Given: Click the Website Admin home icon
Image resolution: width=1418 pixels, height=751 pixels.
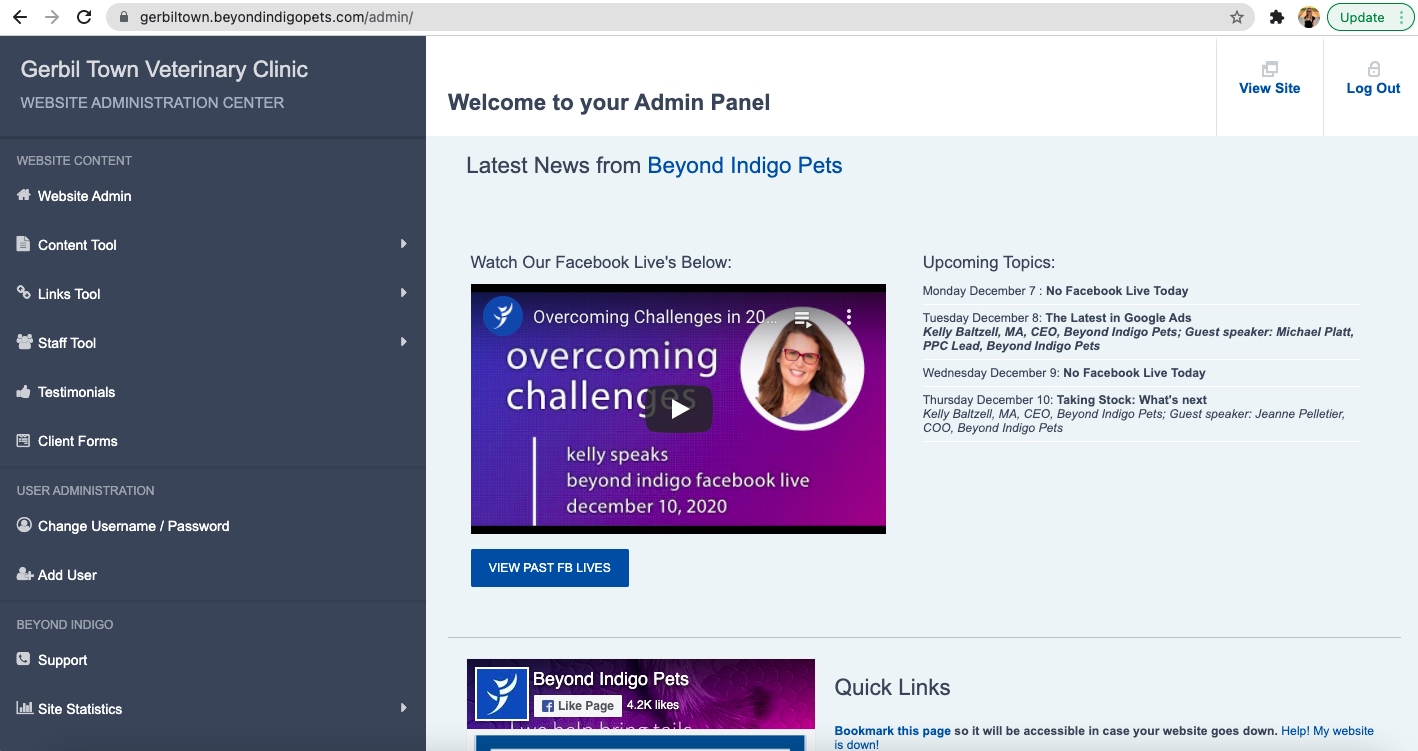Looking at the screenshot, I should point(24,196).
